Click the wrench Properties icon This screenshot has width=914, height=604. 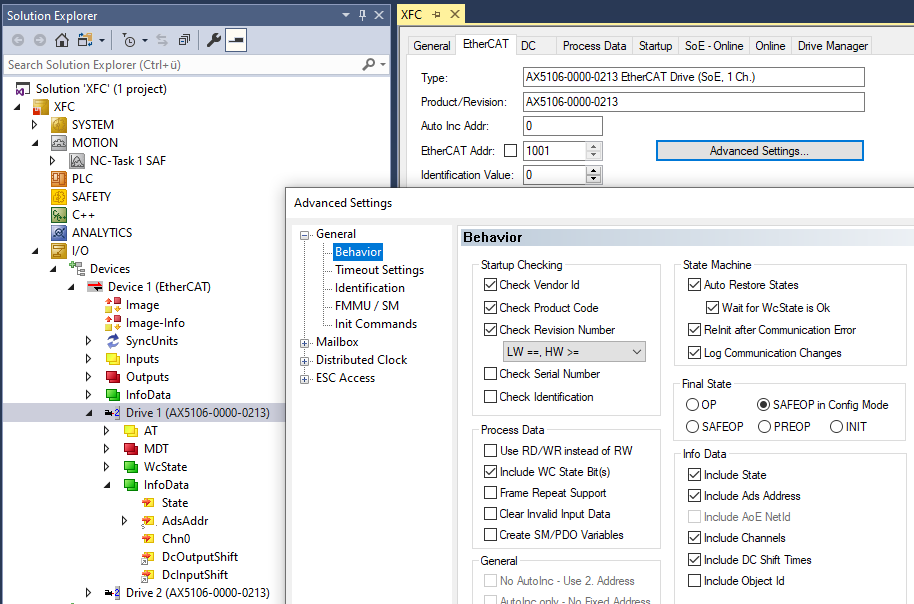point(213,40)
